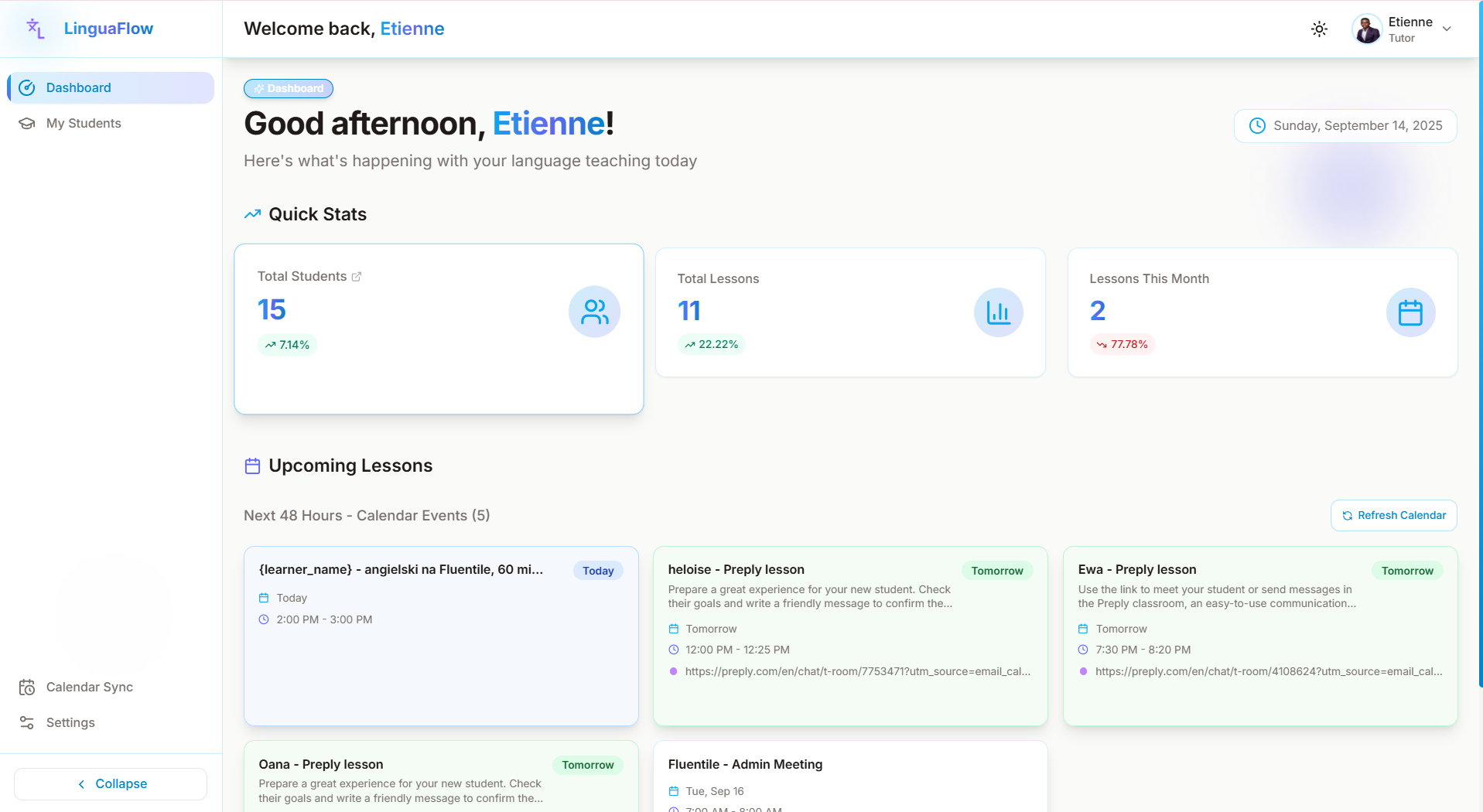The height and width of the screenshot is (812, 1483).
Task: Open Settings in the sidebar
Action: (111, 722)
